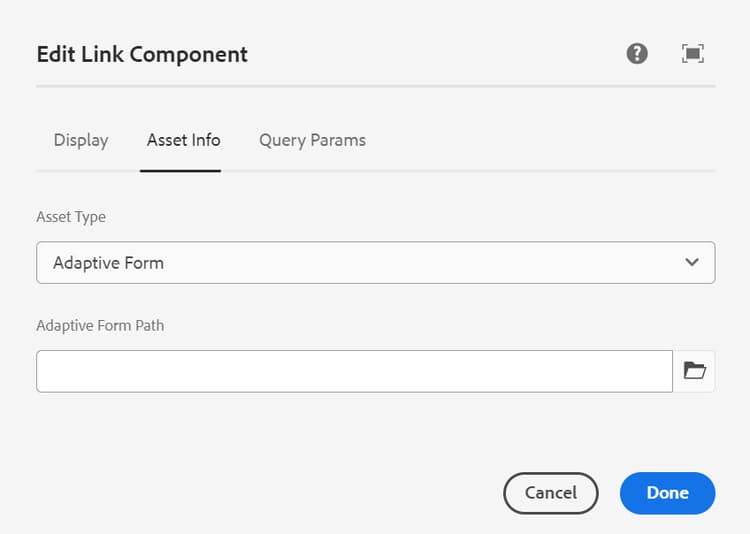Switch to the Display tab
This screenshot has height=534, width=750.
tap(81, 140)
